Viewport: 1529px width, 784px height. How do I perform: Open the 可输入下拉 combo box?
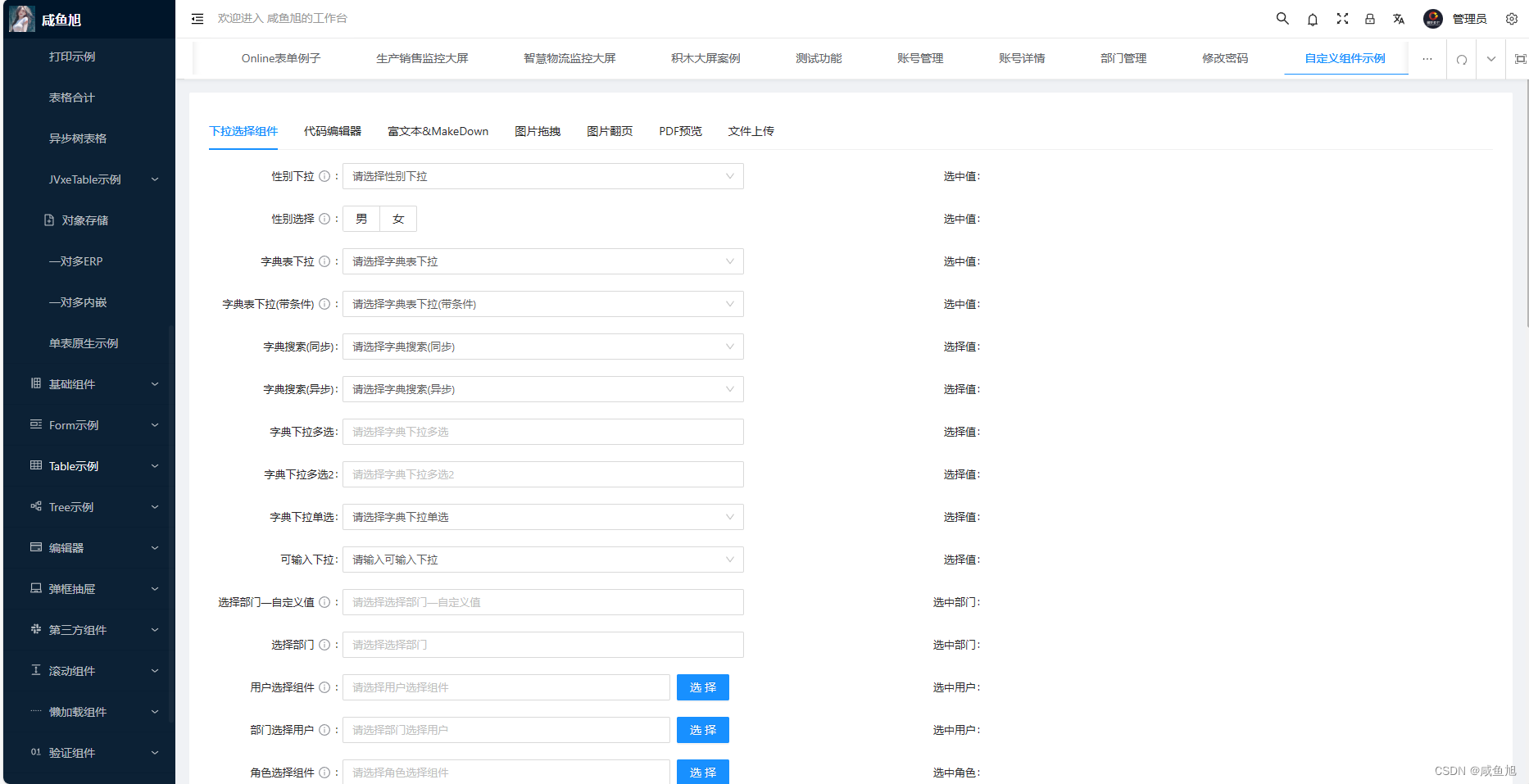click(543, 560)
